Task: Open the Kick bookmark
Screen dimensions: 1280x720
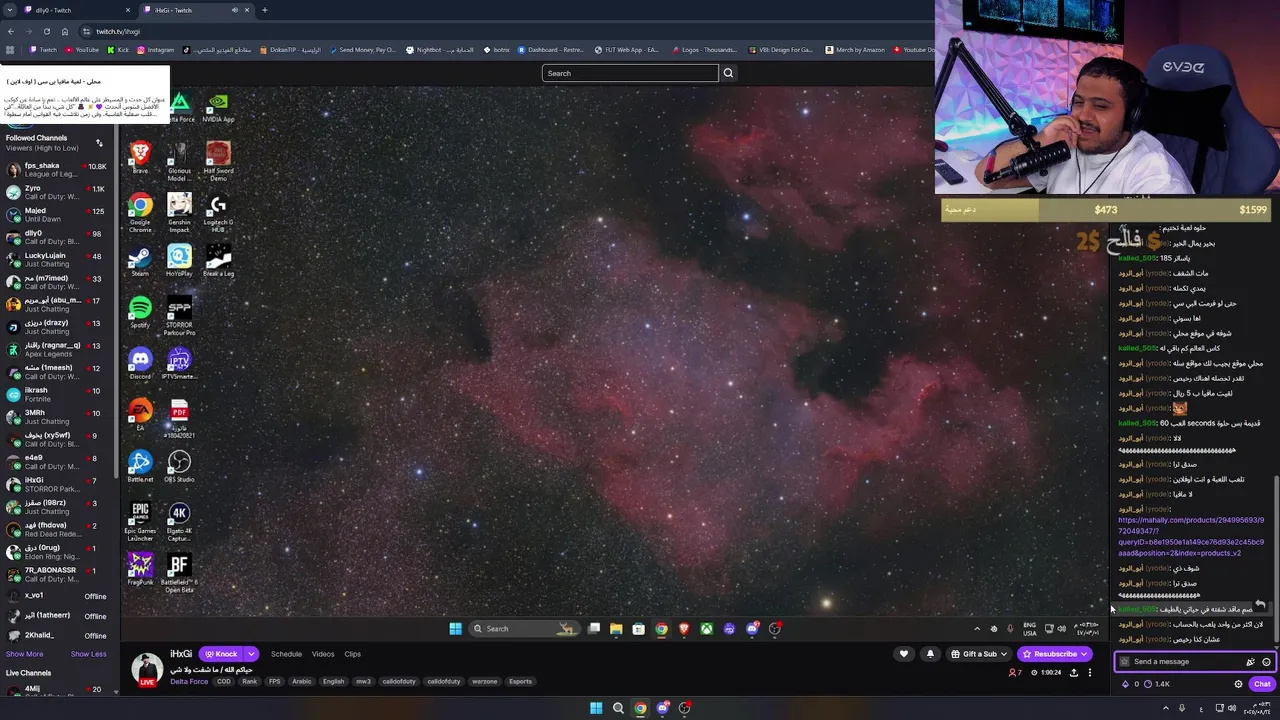Action: click(x=119, y=50)
